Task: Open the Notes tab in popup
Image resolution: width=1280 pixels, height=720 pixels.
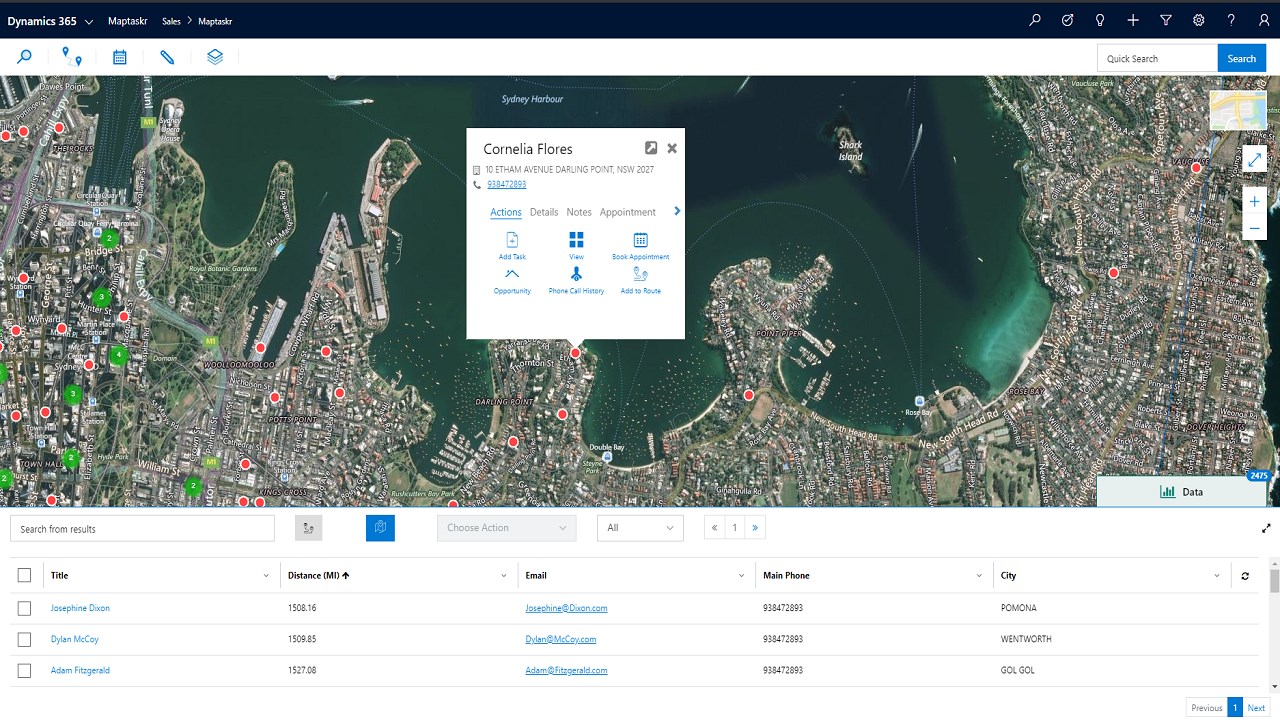Action: (579, 212)
